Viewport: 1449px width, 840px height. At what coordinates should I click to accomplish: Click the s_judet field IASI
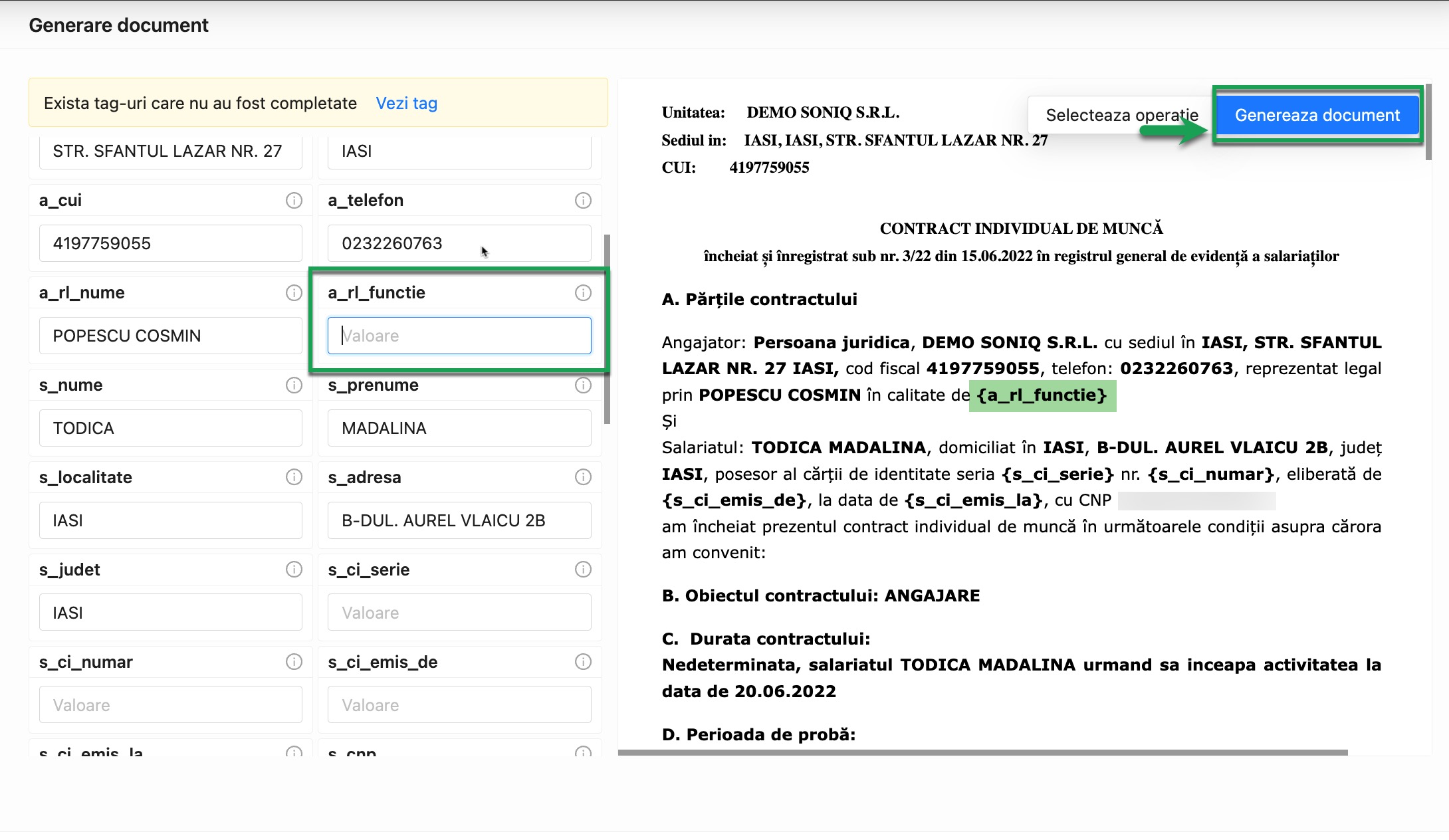171,613
